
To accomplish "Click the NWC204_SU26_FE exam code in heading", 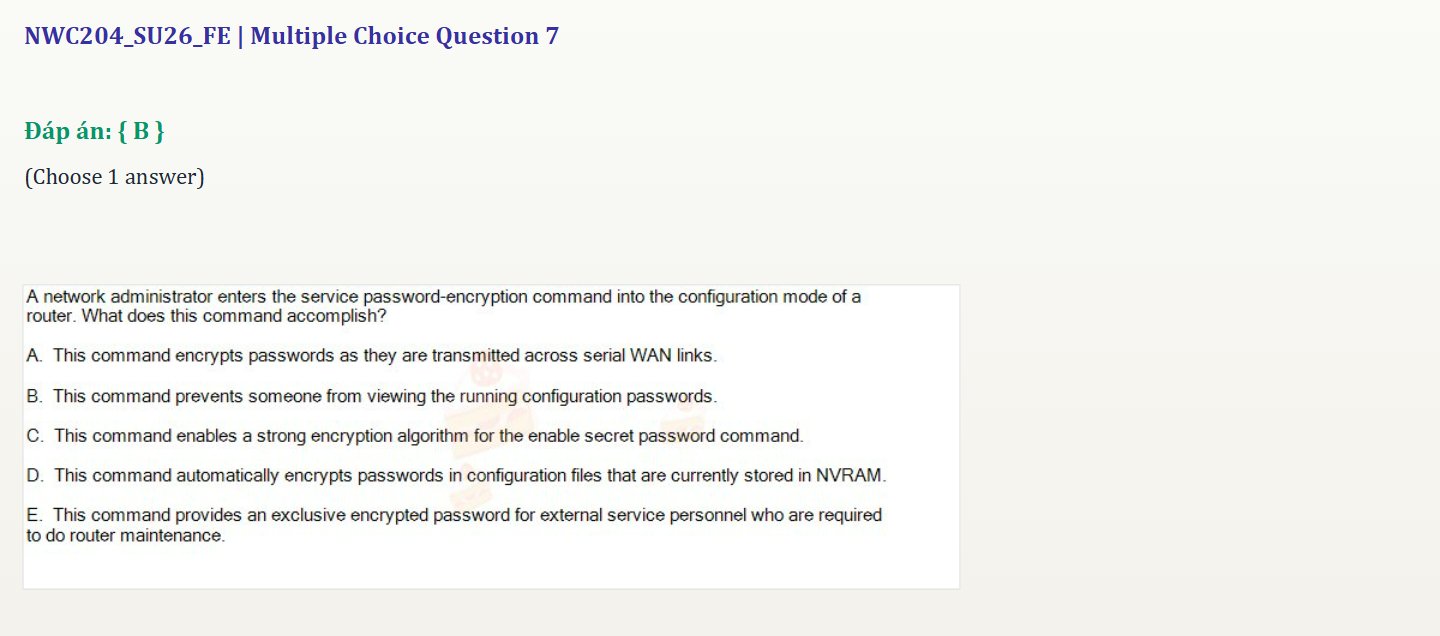I will tap(127, 37).
